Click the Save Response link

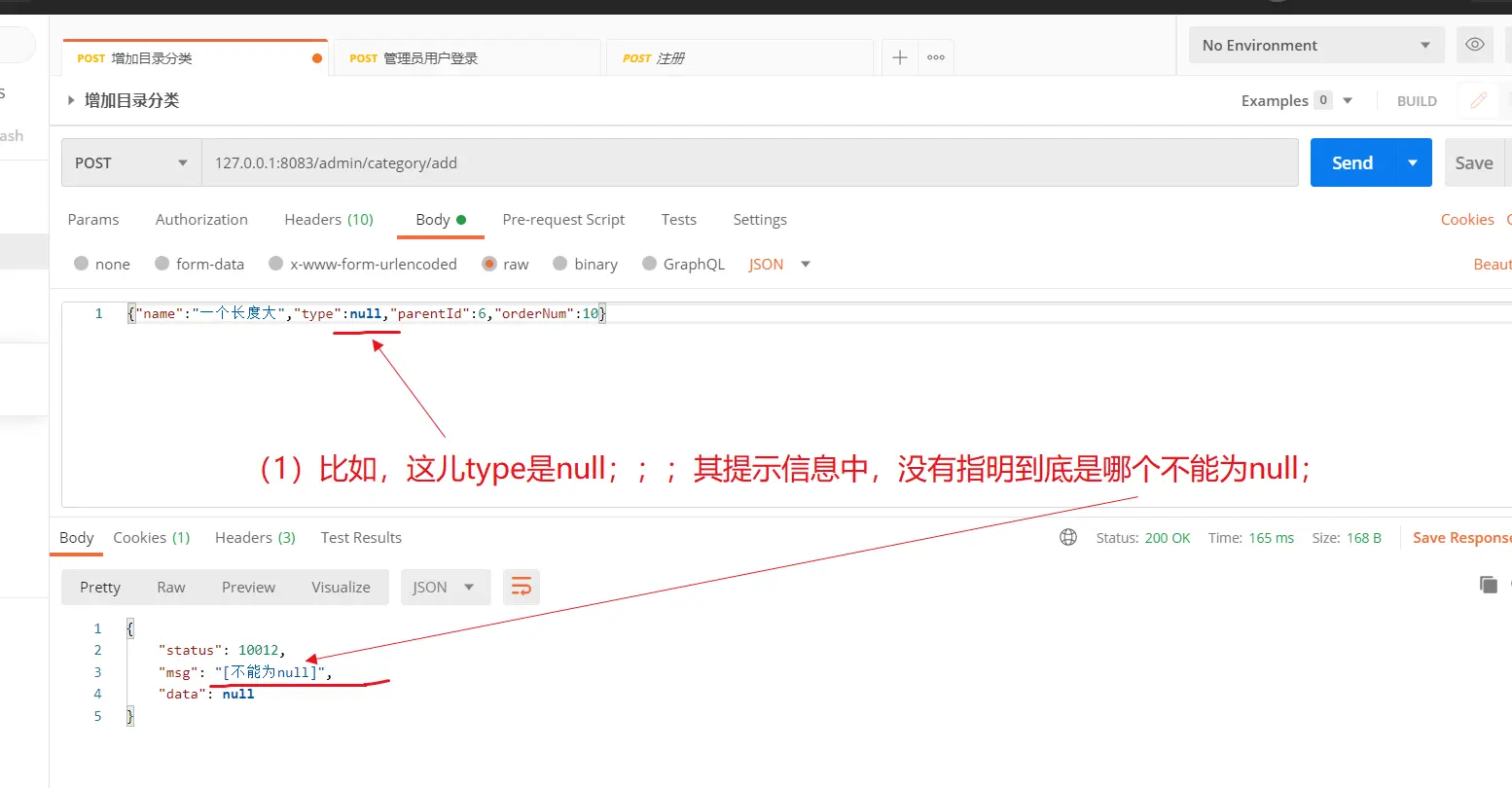coord(1460,537)
